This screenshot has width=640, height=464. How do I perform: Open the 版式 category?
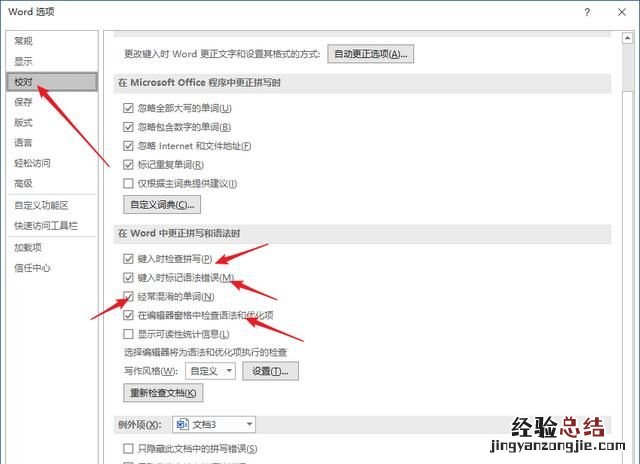pyautogui.click(x=23, y=122)
